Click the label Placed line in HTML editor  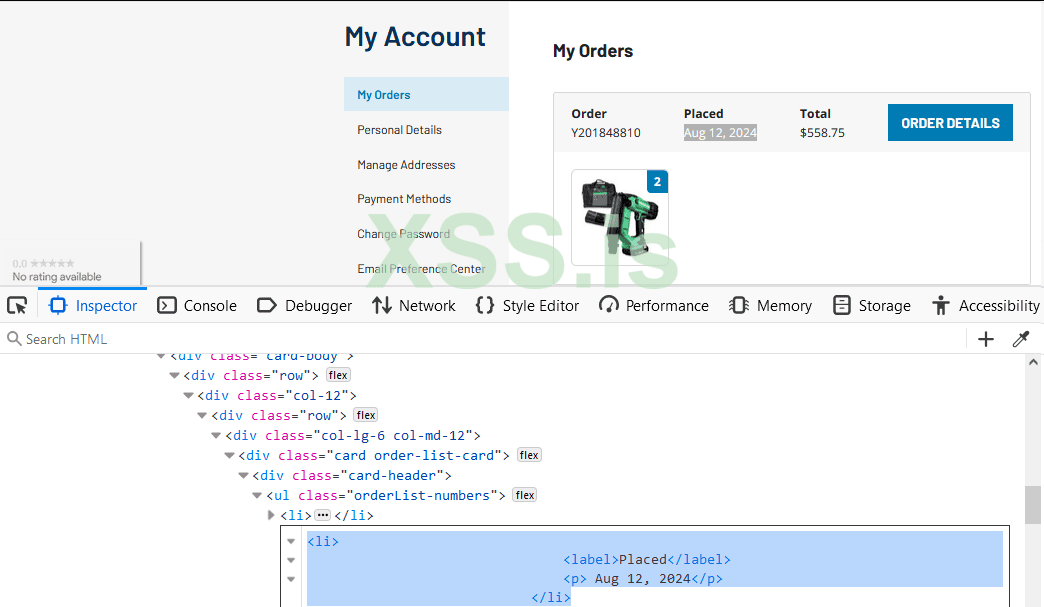647,560
